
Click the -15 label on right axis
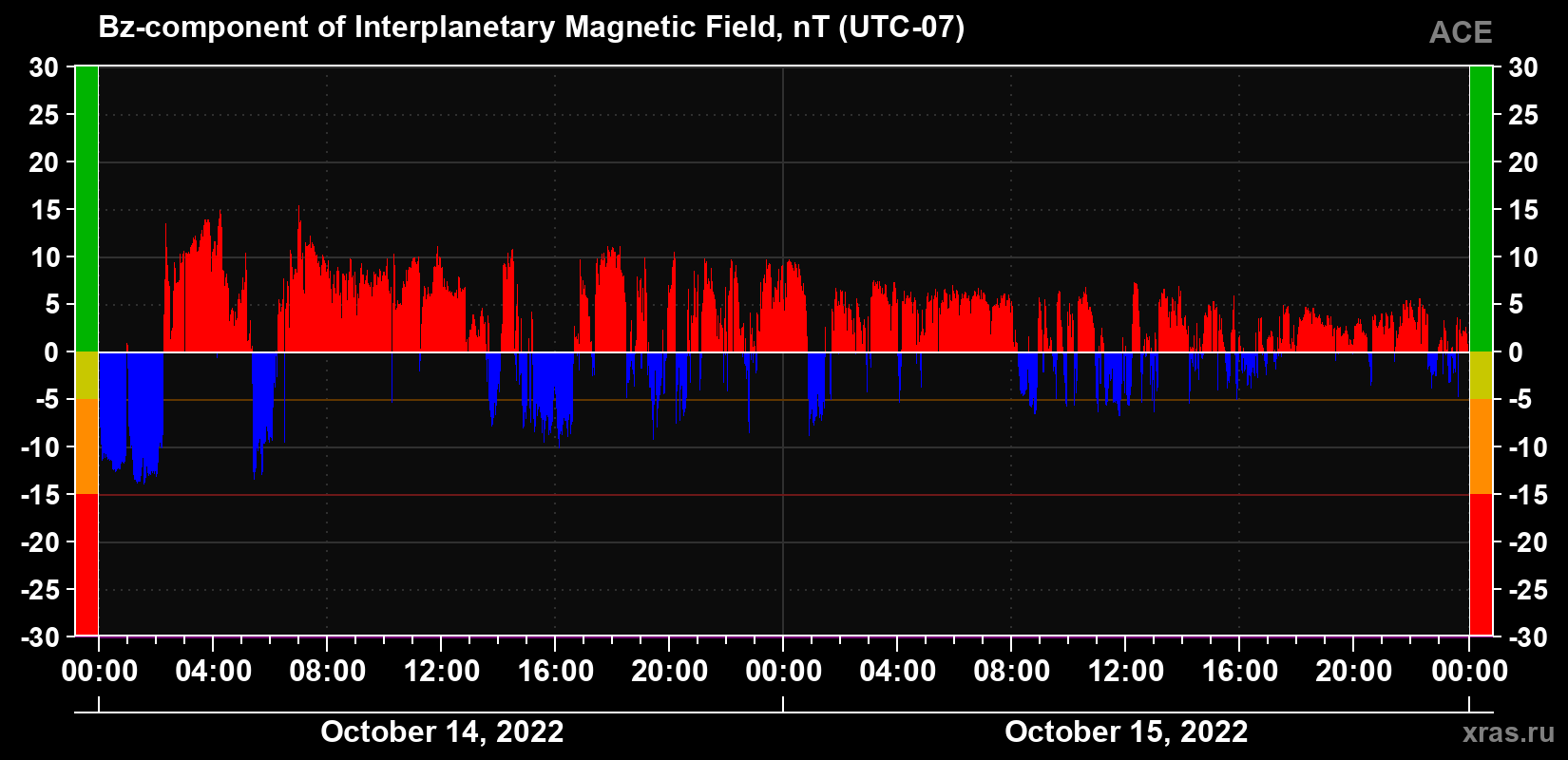point(1528,495)
